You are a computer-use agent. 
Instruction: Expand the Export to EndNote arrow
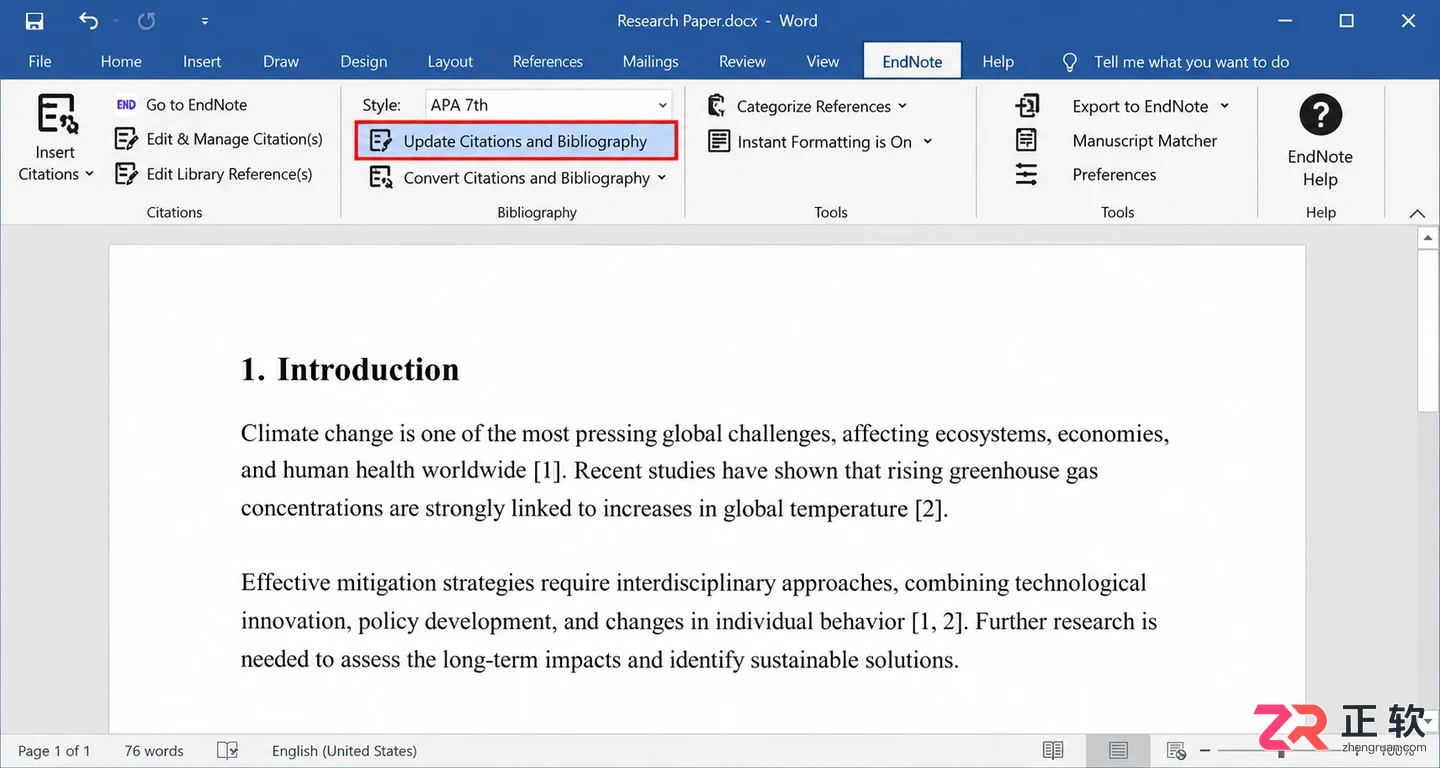[1224, 106]
